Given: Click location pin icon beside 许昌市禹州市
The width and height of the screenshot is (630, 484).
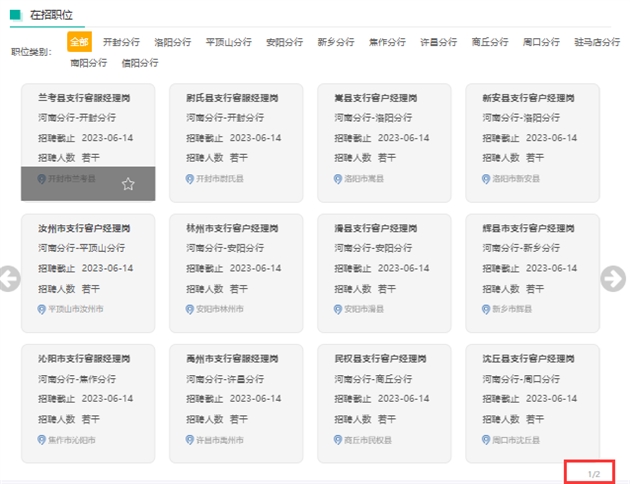Looking at the screenshot, I should [x=190, y=439].
